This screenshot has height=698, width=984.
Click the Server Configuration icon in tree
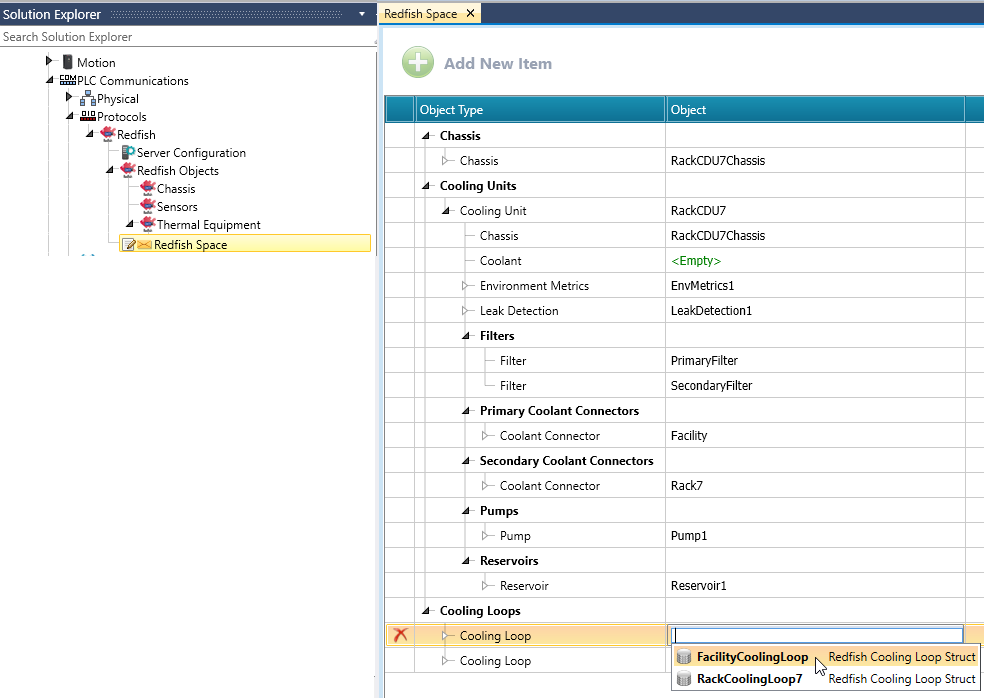[x=128, y=153]
